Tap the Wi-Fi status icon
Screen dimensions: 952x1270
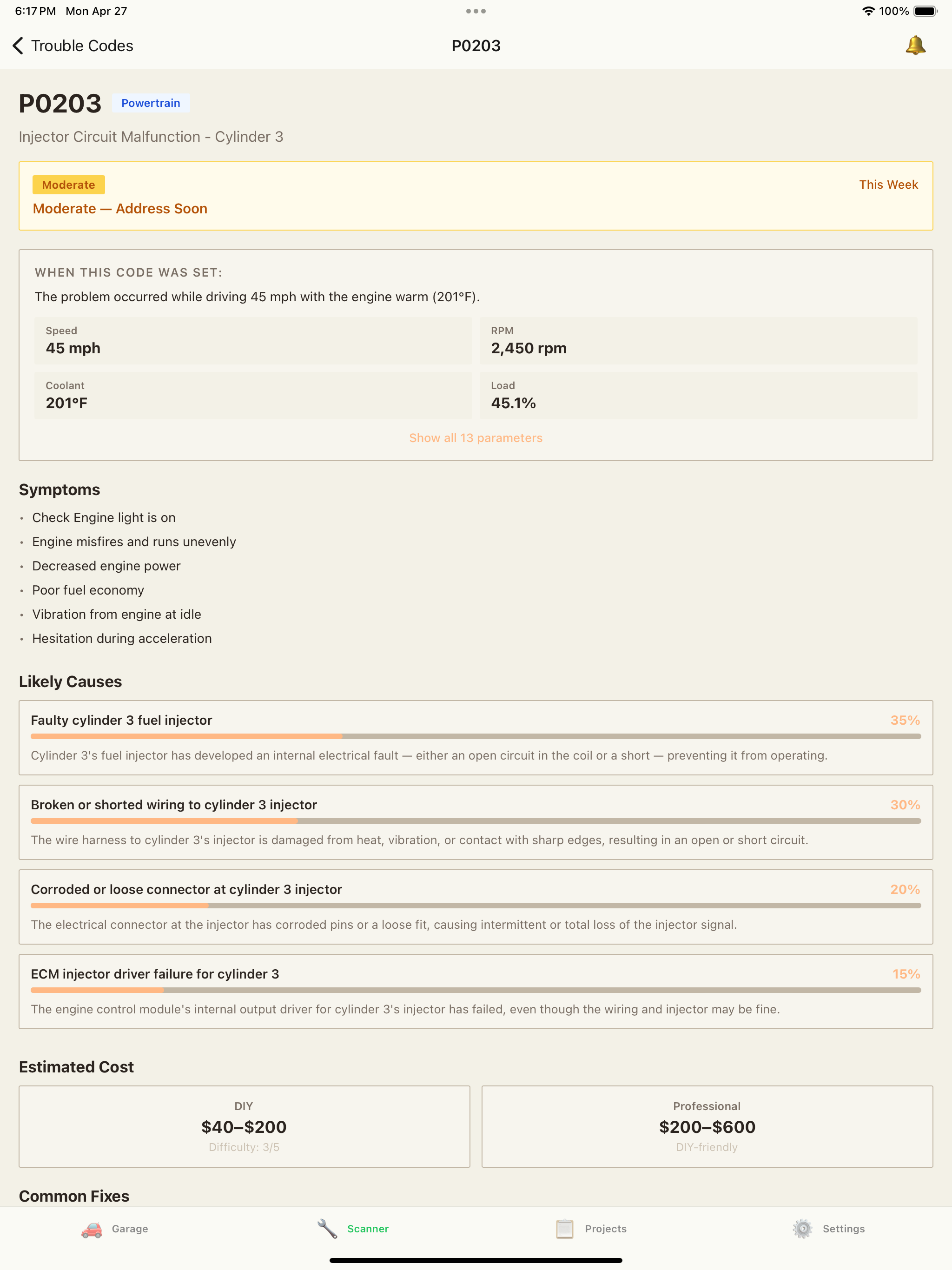point(868,11)
